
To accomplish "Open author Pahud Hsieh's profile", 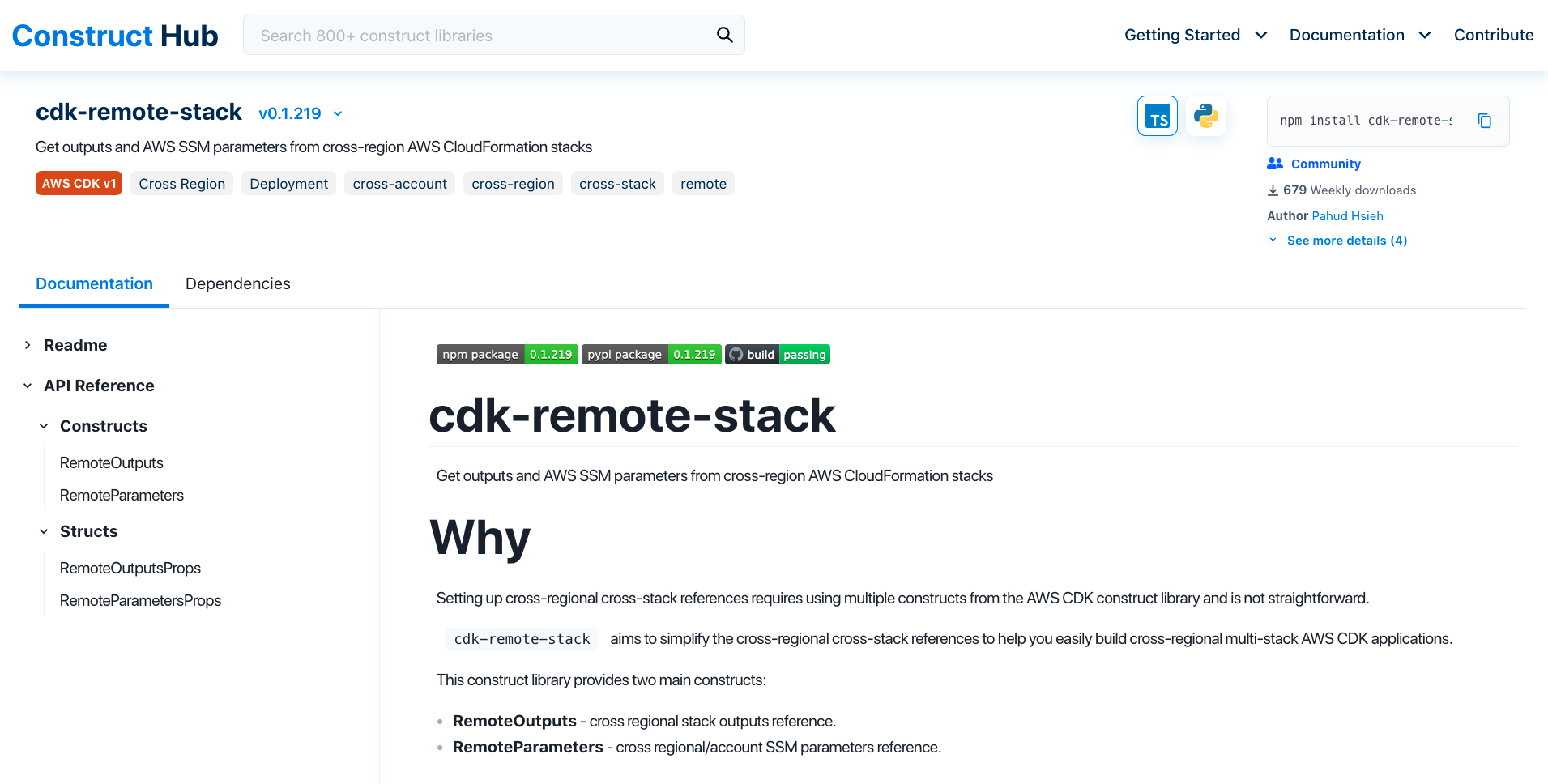I will pyautogui.click(x=1347, y=215).
